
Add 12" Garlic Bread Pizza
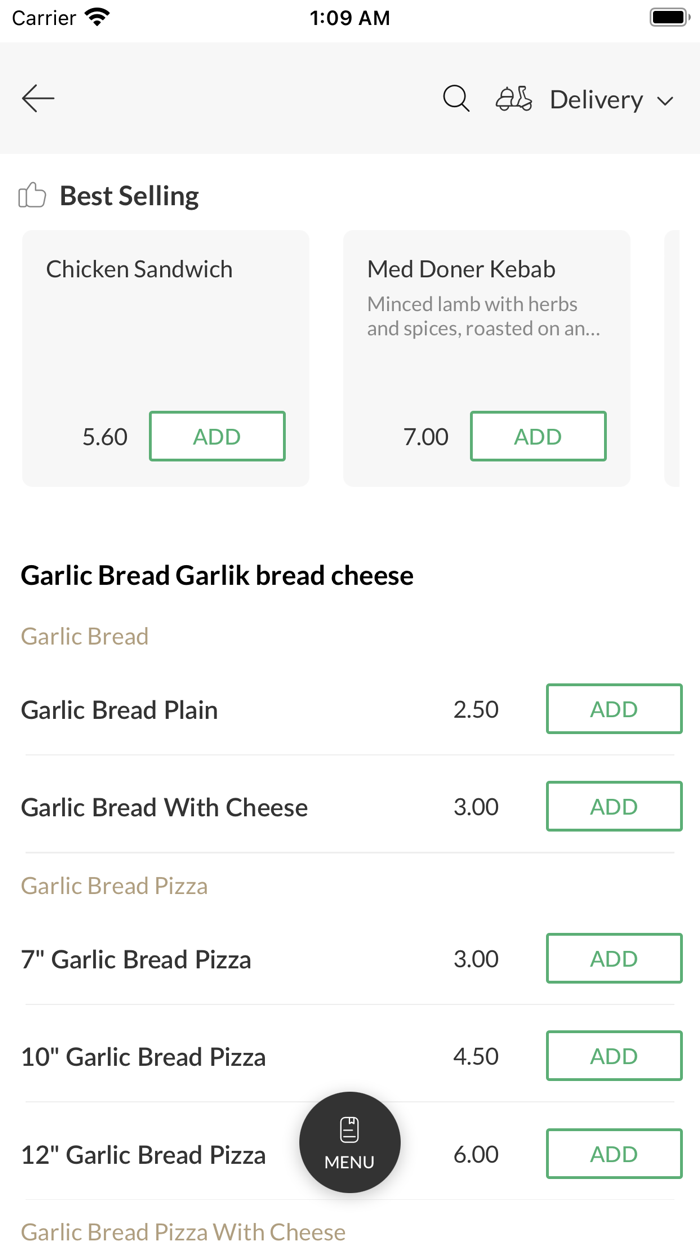(x=614, y=1154)
